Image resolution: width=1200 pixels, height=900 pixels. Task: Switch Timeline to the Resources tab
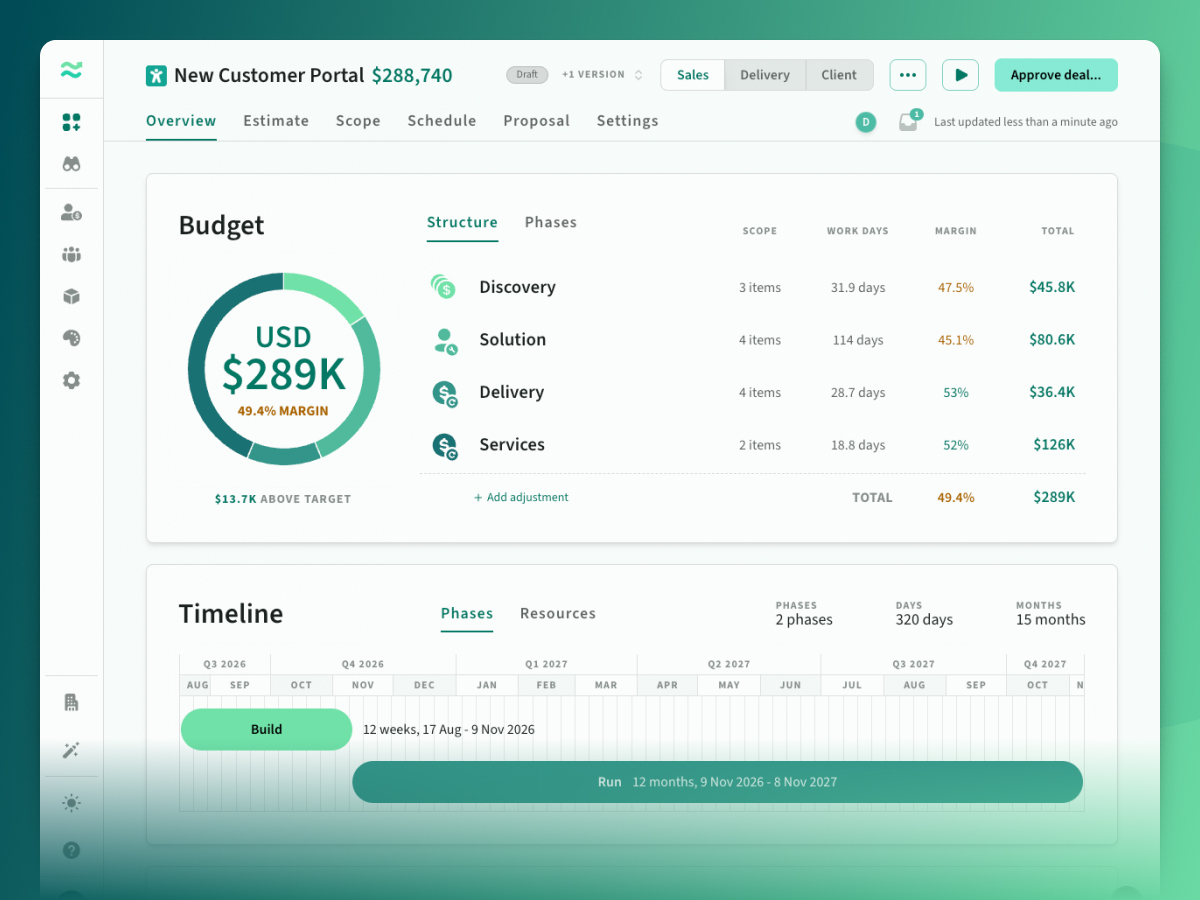coord(558,613)
